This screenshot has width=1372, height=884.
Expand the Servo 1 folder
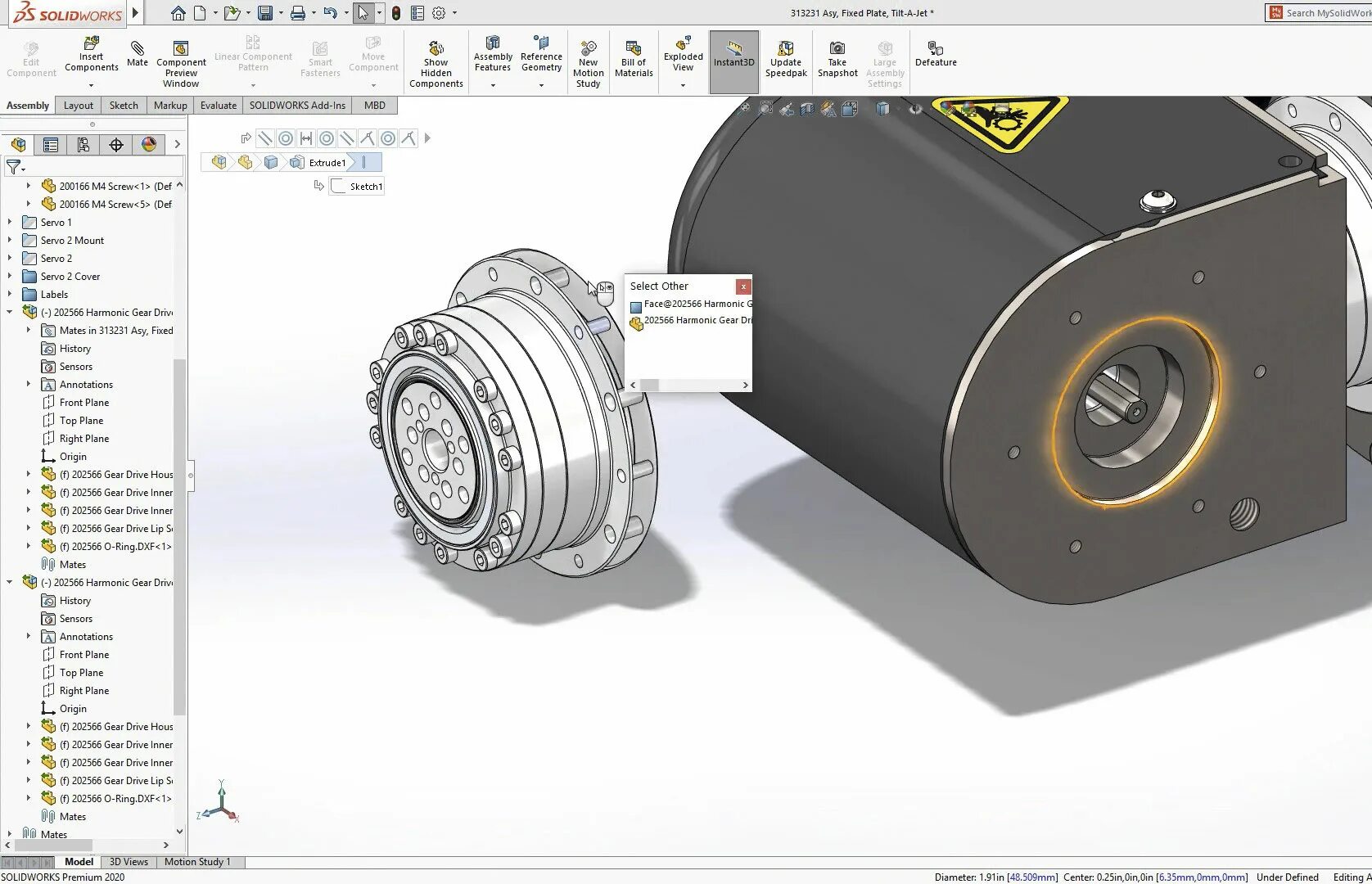pos(10,222)
